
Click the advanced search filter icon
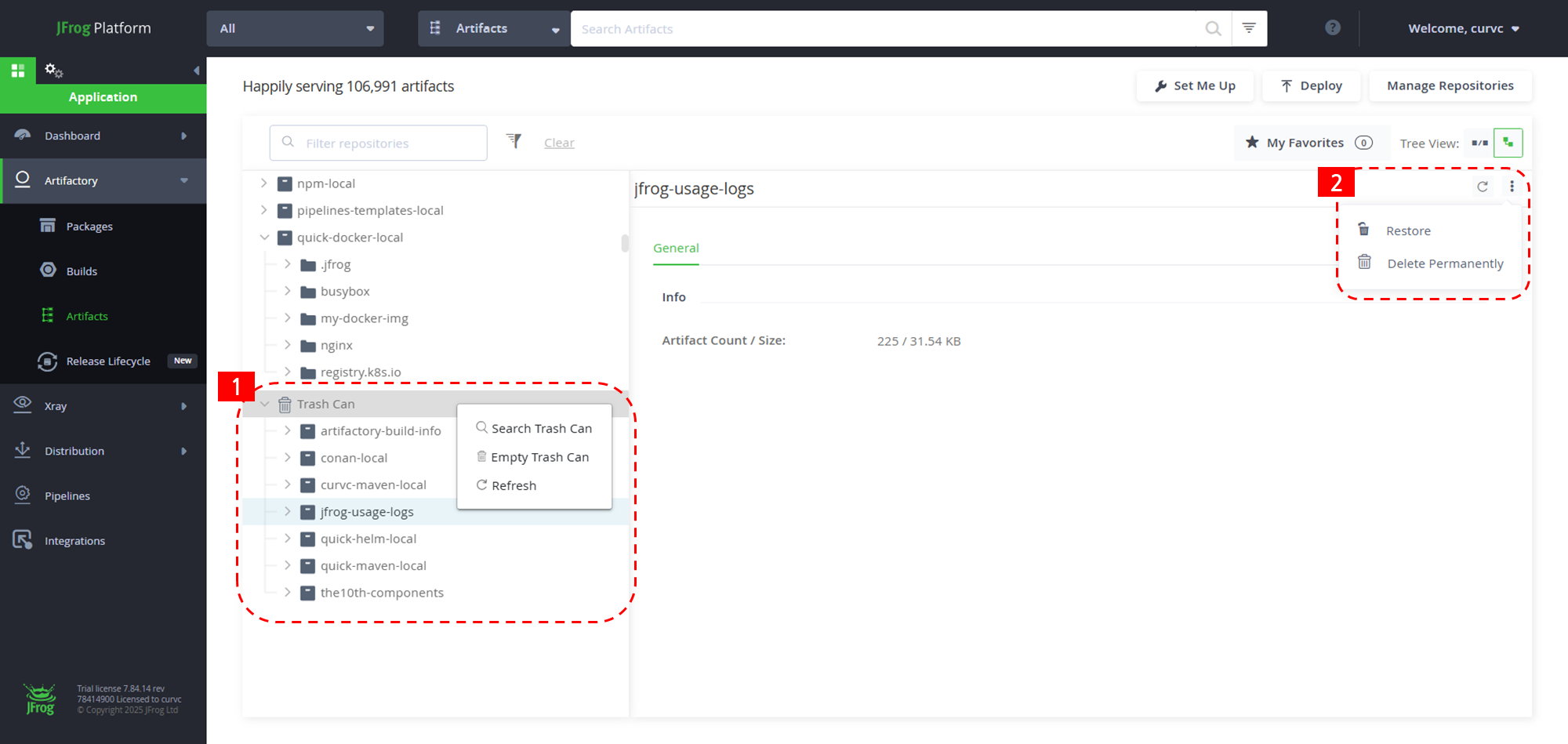[1249, 28]
